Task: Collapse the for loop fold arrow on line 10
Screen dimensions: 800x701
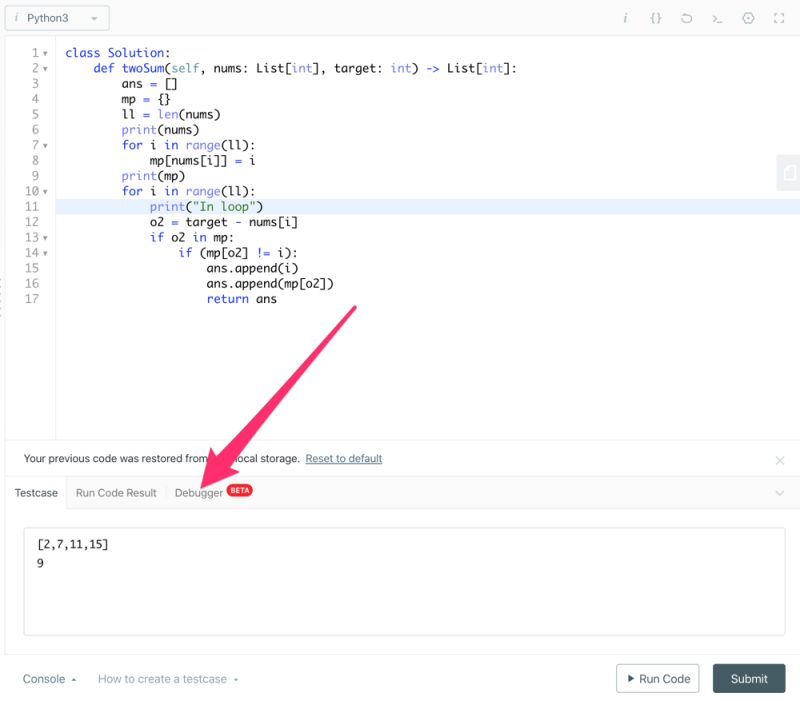Action: (x=45, y=192)
